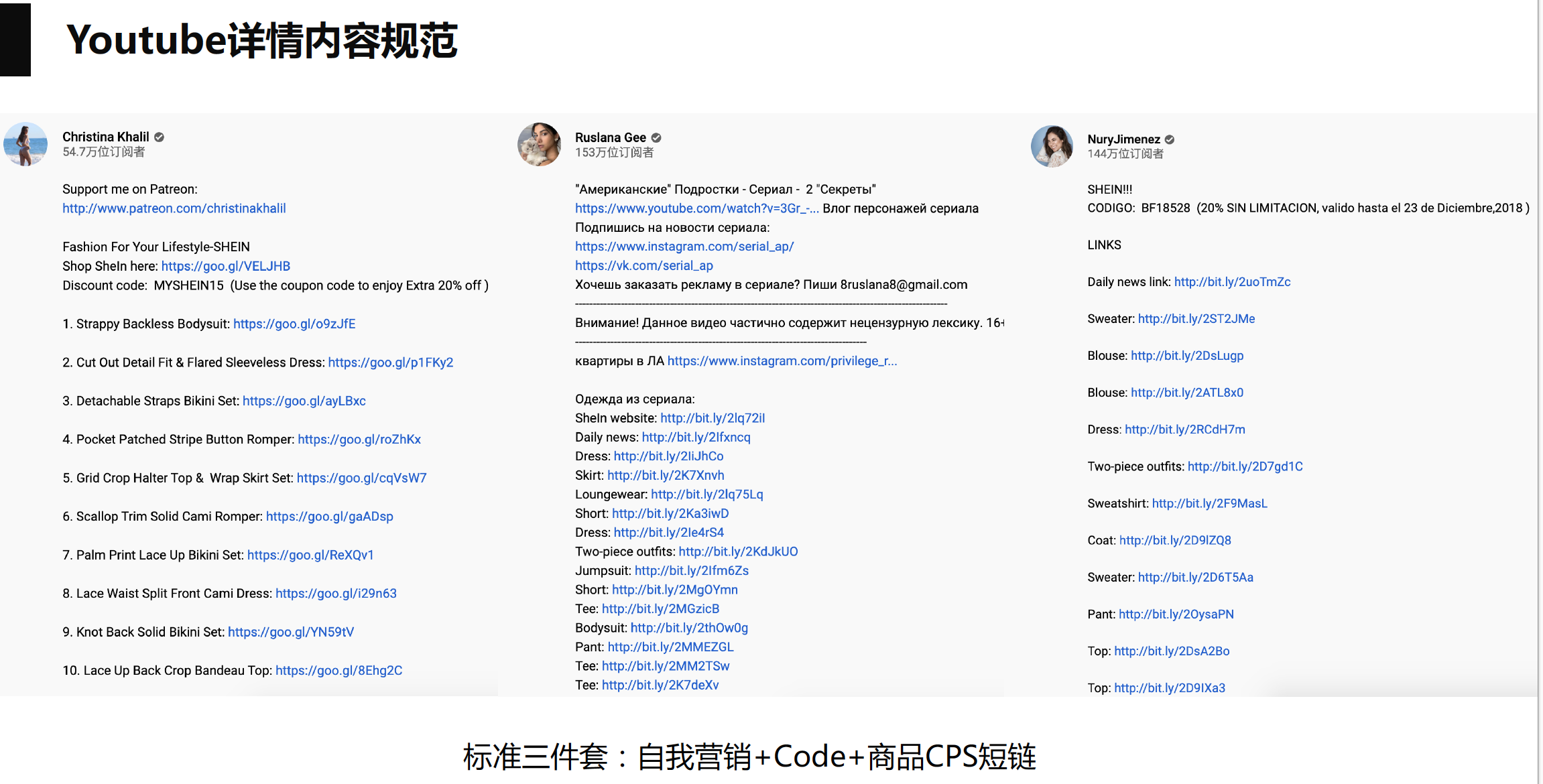Open Loungewear link bit.ly/2Iq75Lq
1543x784 pixels.
(707, 495)
